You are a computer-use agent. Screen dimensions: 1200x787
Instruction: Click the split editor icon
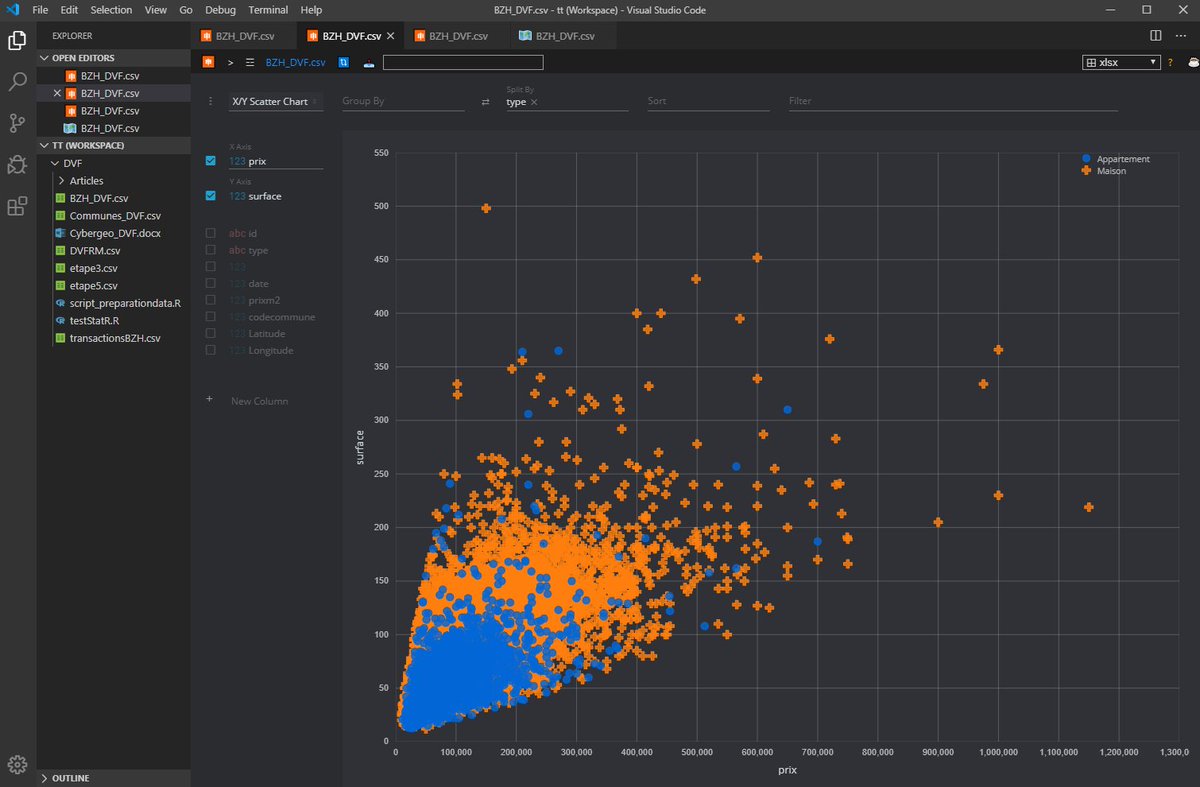(x=1156, y=35)
